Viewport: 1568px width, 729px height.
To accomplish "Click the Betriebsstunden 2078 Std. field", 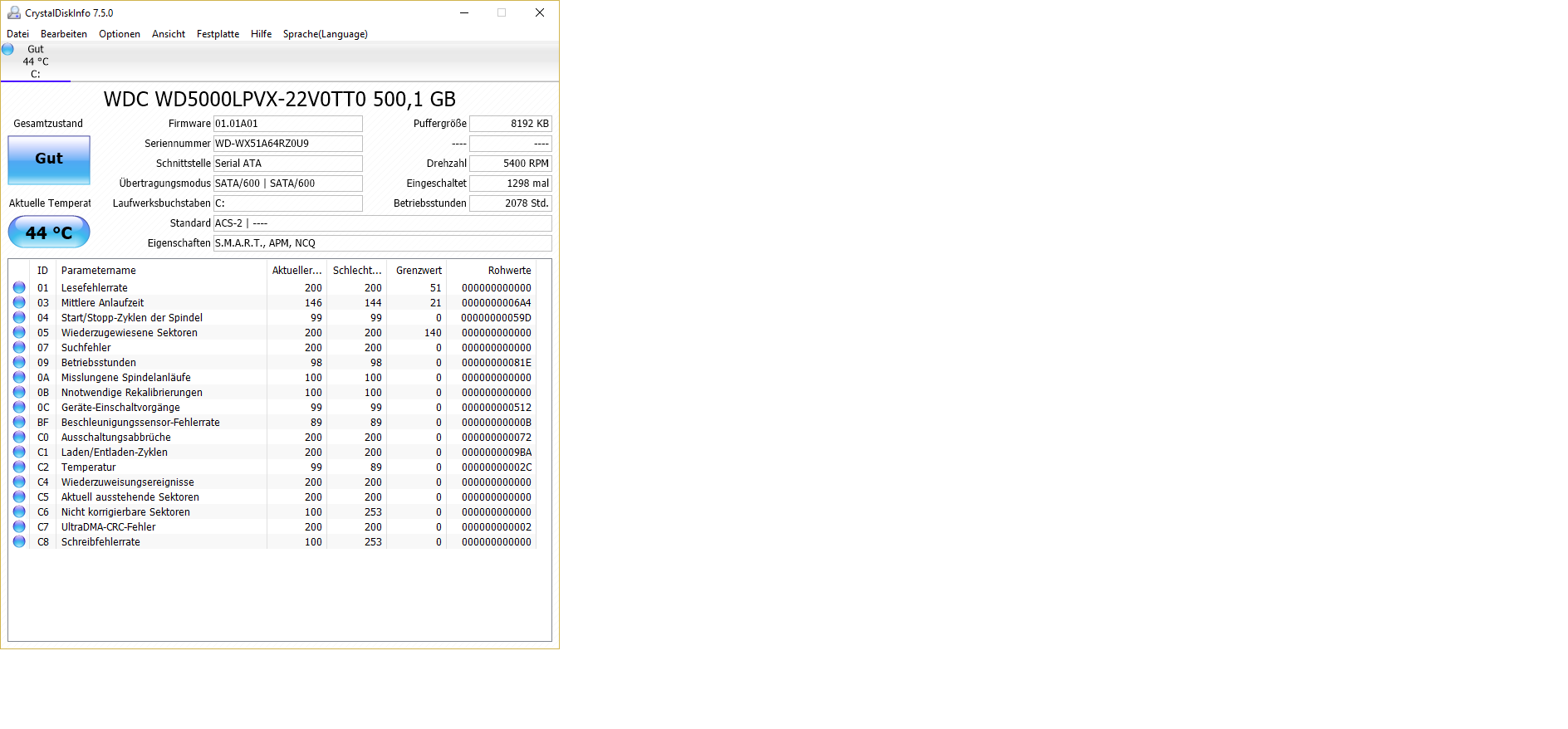I will tap(511, 203).
